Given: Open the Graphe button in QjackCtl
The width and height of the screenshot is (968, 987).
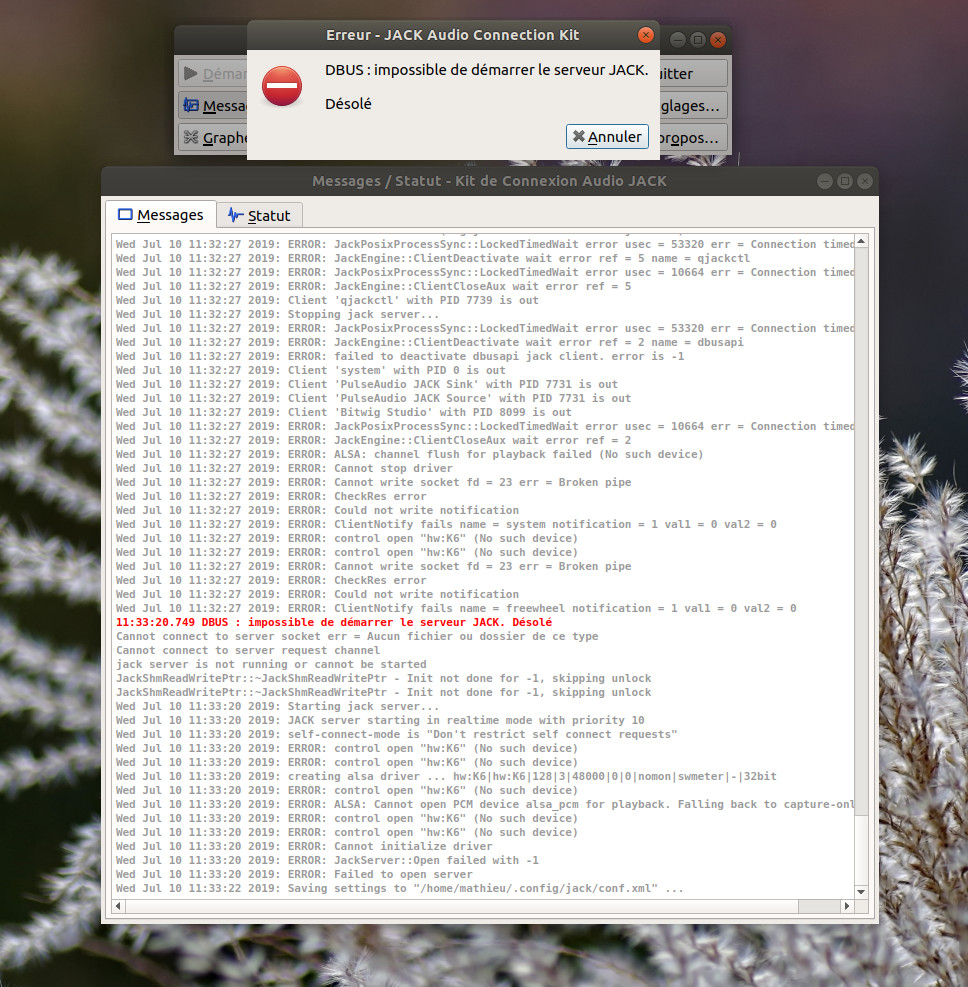Looking at the screenshot, I should [213, 137].
